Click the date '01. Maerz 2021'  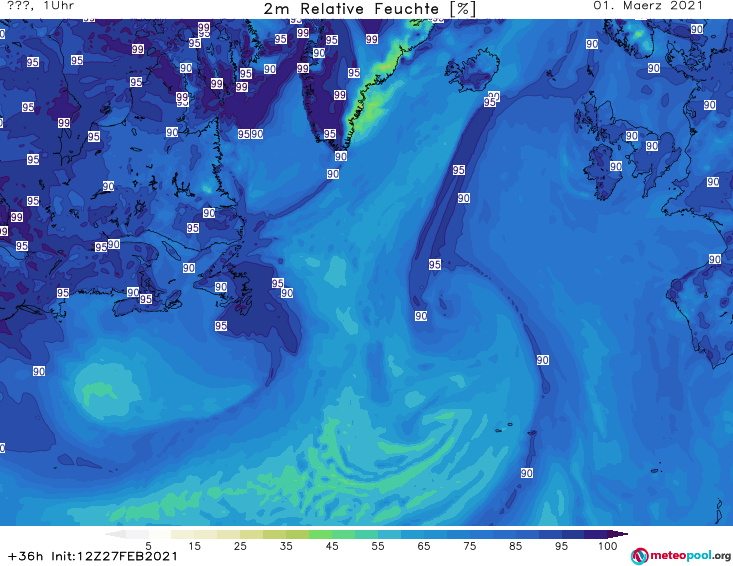[648, 6]
